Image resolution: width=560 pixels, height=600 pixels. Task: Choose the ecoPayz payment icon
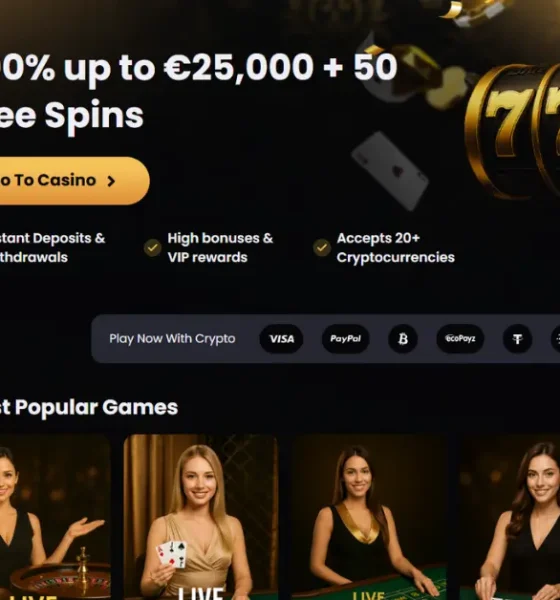[x=460, y=339]
